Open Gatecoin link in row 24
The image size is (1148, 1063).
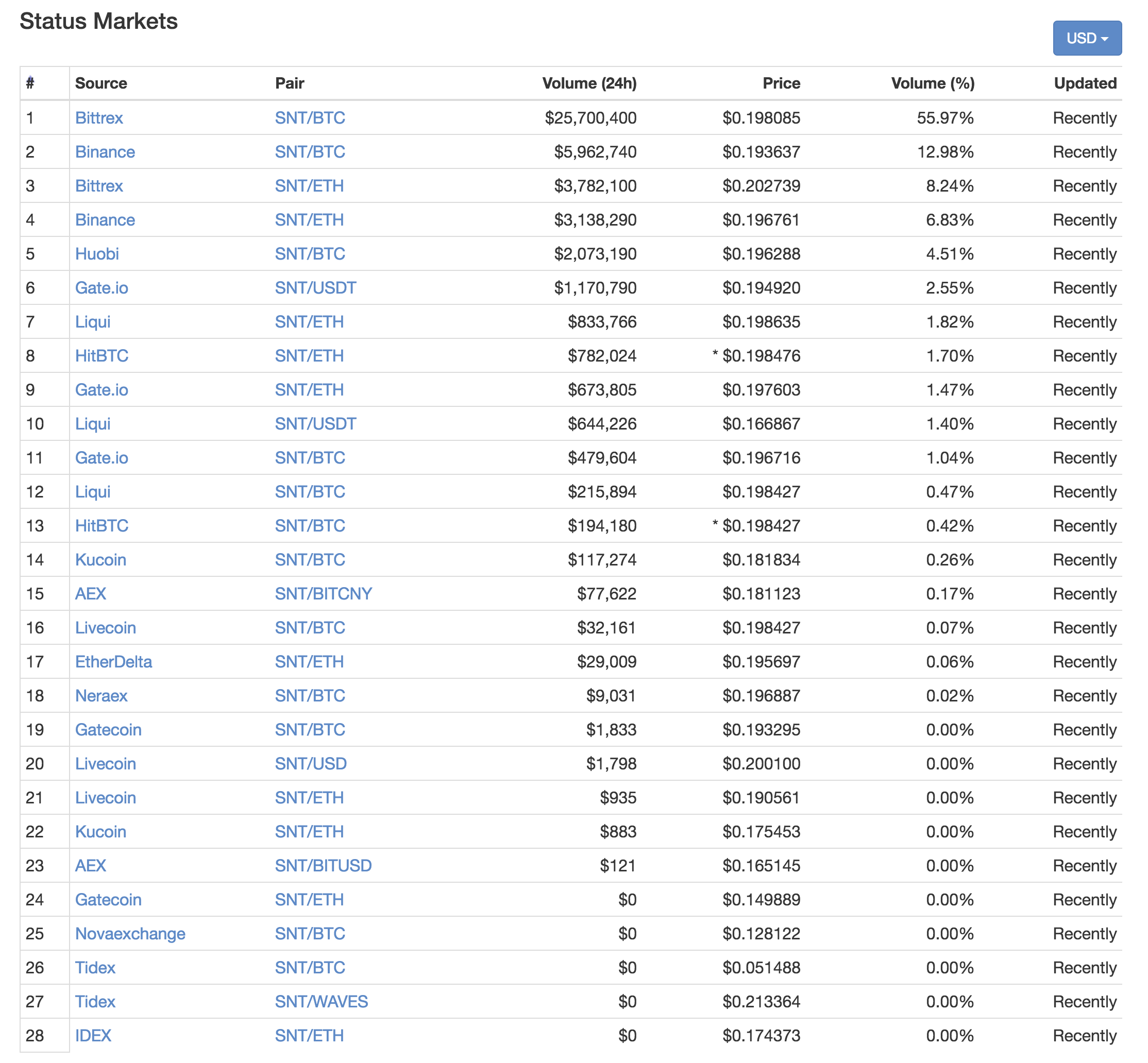pos(108,899)
